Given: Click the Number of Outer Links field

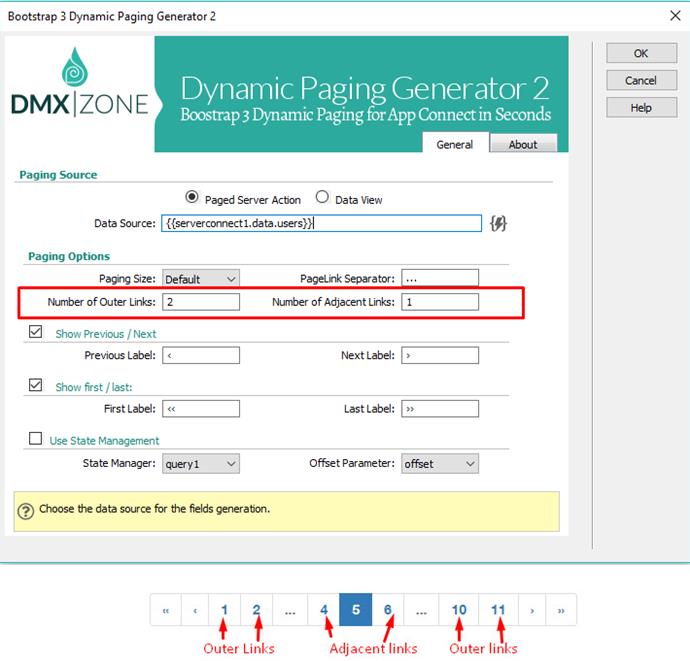Looking at the screenshot, I should [201, 302].
